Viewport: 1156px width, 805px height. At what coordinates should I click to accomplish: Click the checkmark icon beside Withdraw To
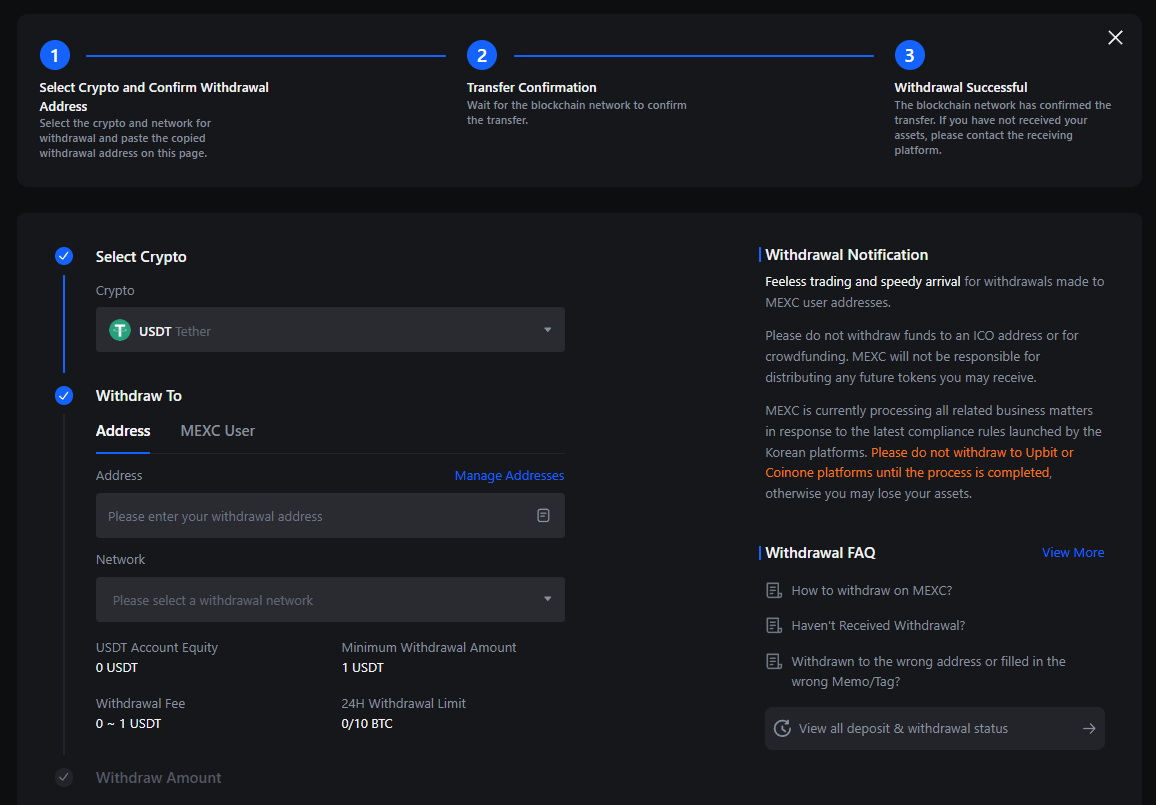64,396
